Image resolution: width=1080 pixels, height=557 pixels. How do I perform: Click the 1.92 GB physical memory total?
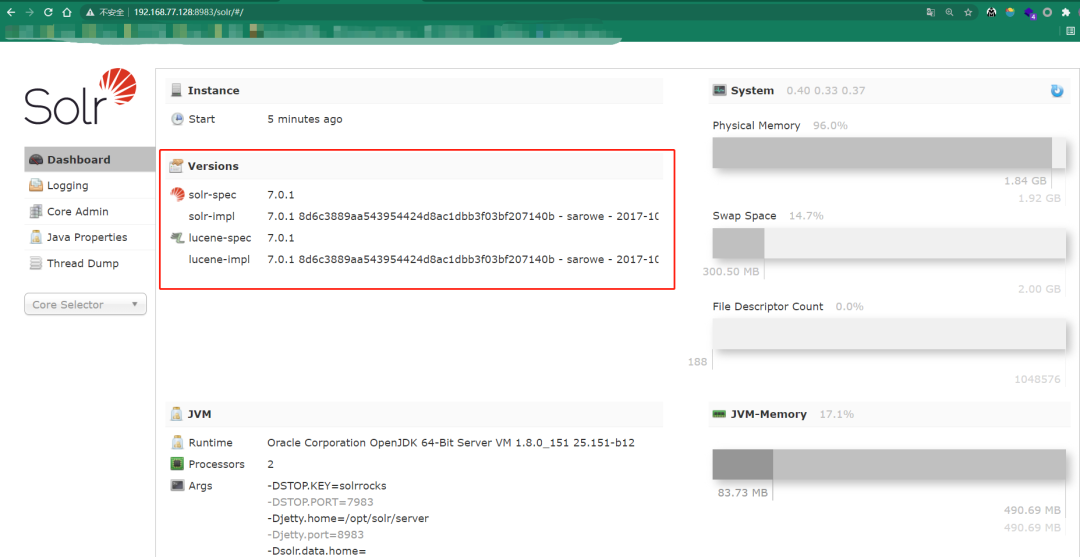[x=1039, y=198]
